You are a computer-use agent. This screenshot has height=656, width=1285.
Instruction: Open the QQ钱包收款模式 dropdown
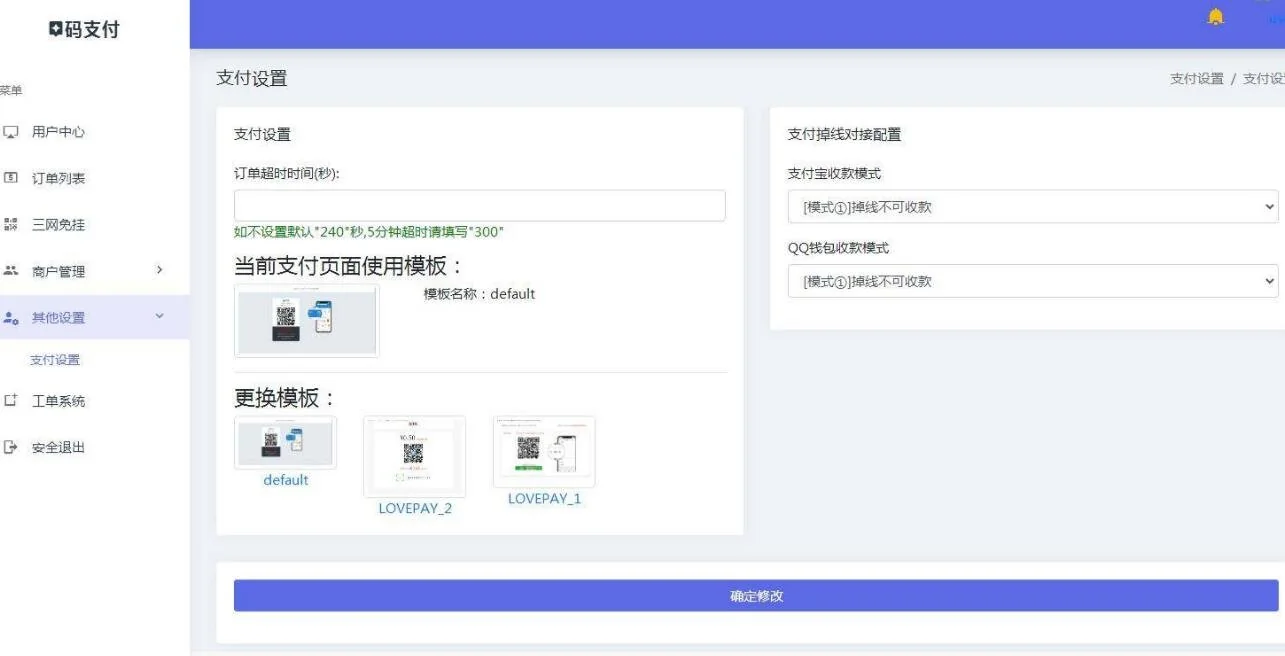coord(1033,281)
